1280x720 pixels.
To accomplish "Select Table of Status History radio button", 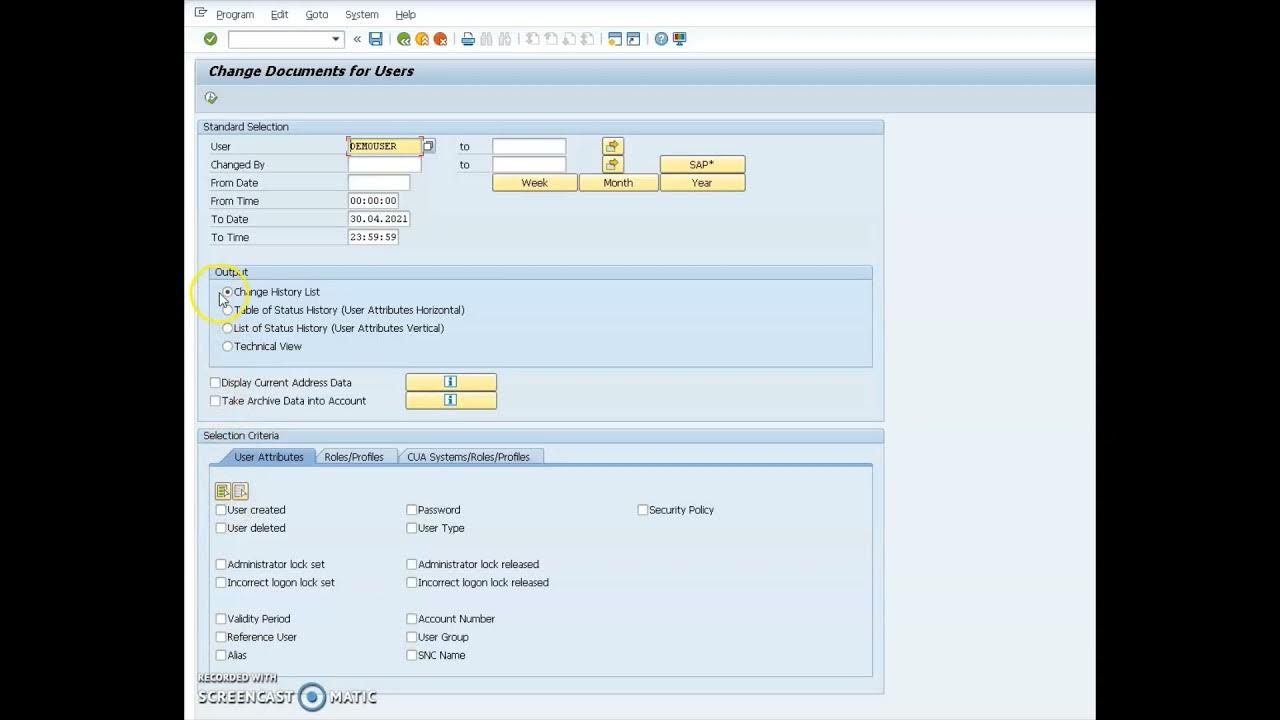I will tap(228, 310).
